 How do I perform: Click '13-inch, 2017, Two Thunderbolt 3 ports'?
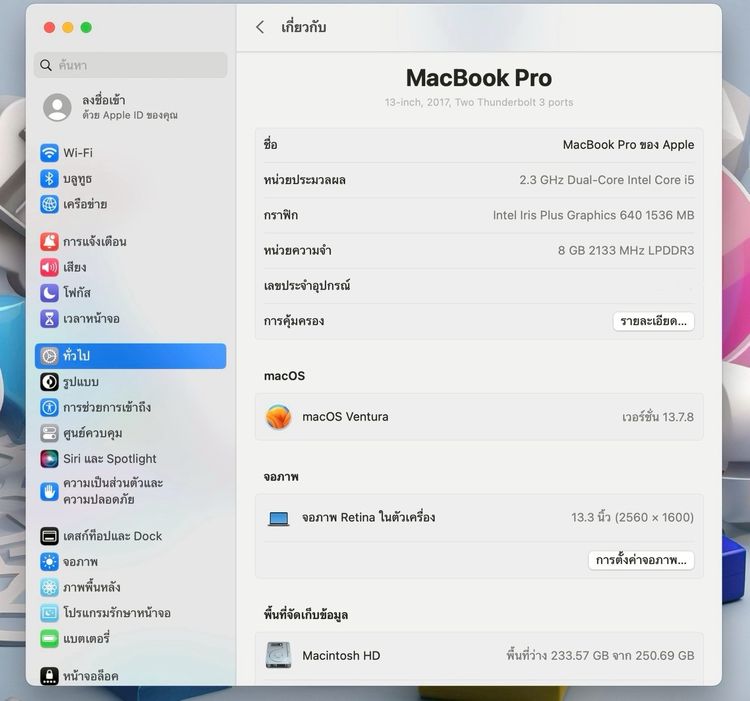point(479,102)
